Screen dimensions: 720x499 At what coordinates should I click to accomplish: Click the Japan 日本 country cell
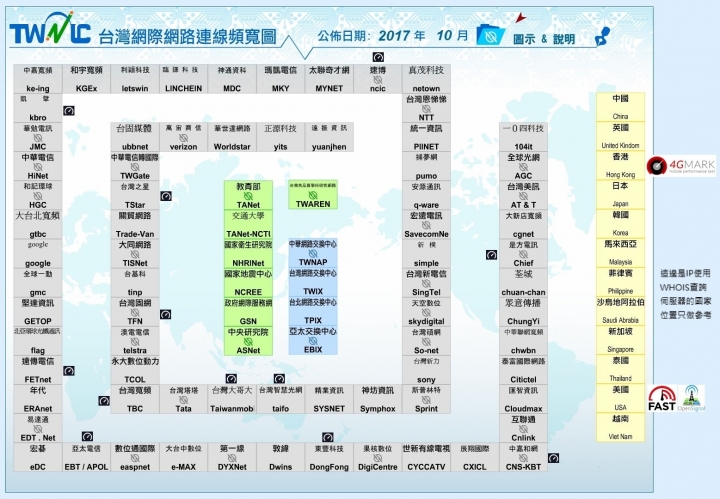tap(620, 194)
